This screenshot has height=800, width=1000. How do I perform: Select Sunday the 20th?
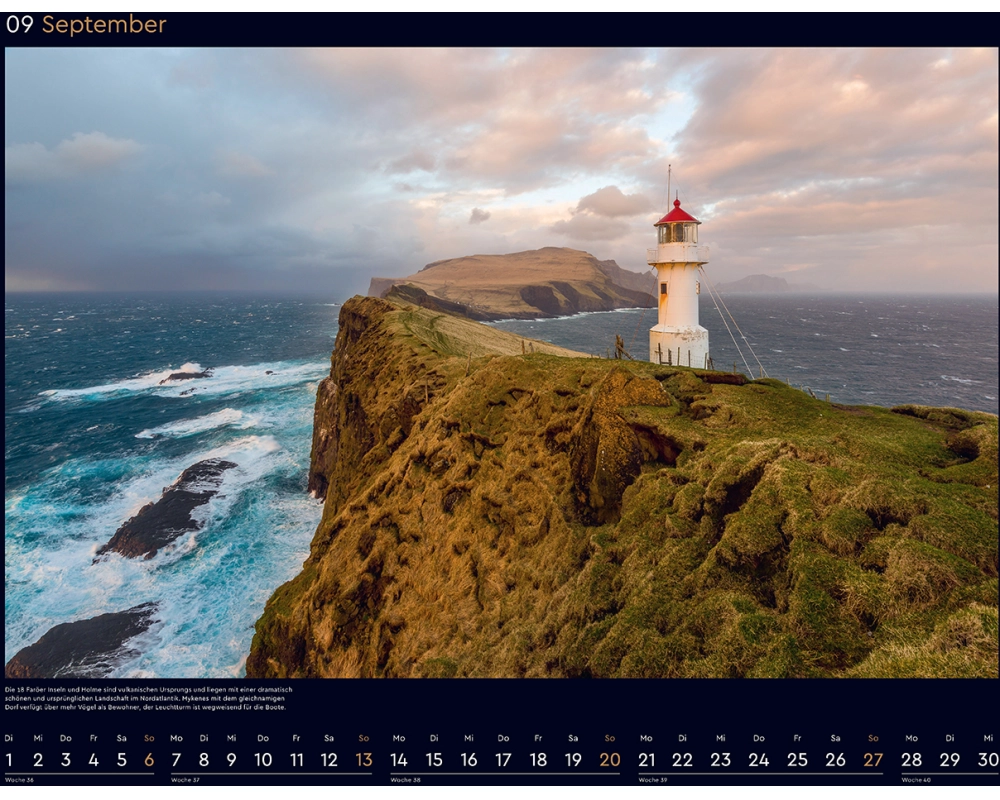[x=609, y=759]
